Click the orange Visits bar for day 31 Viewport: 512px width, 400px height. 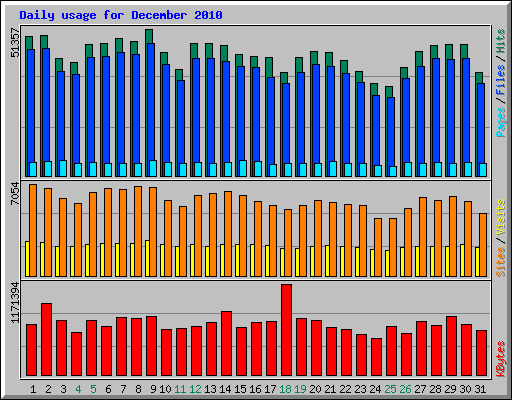click(x=483, y=245)
